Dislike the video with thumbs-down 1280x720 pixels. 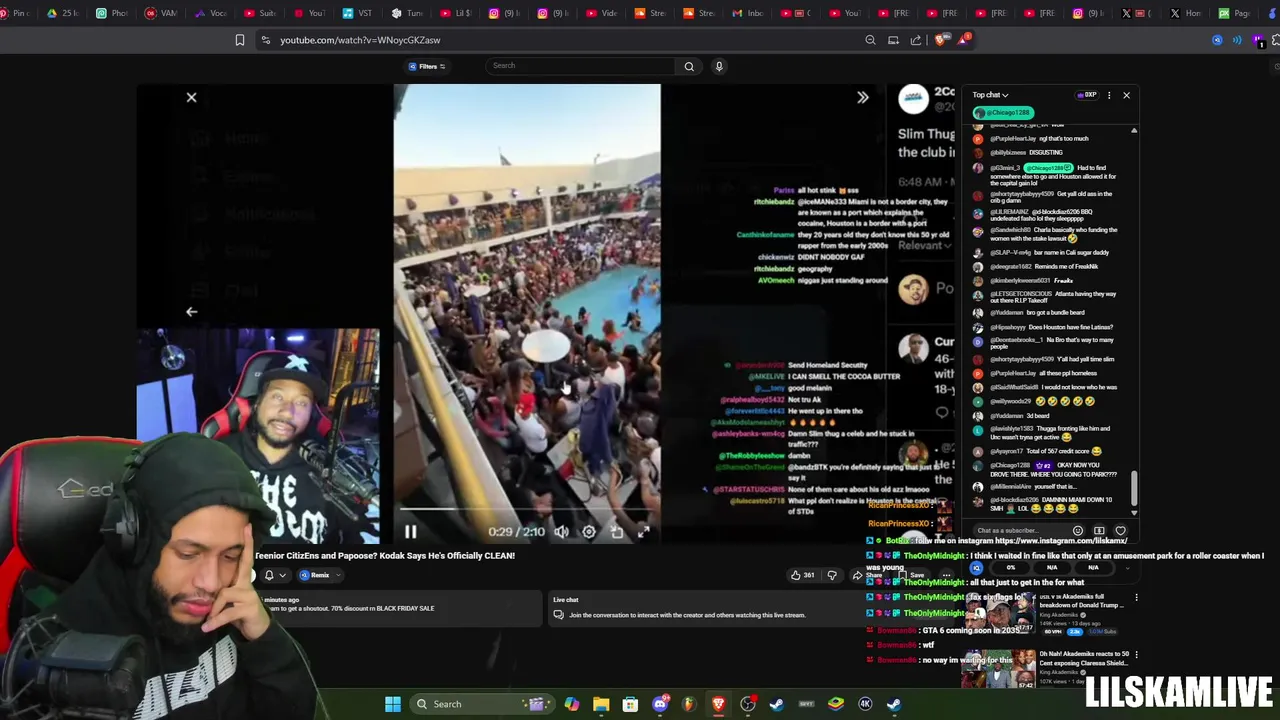(831, 575)
